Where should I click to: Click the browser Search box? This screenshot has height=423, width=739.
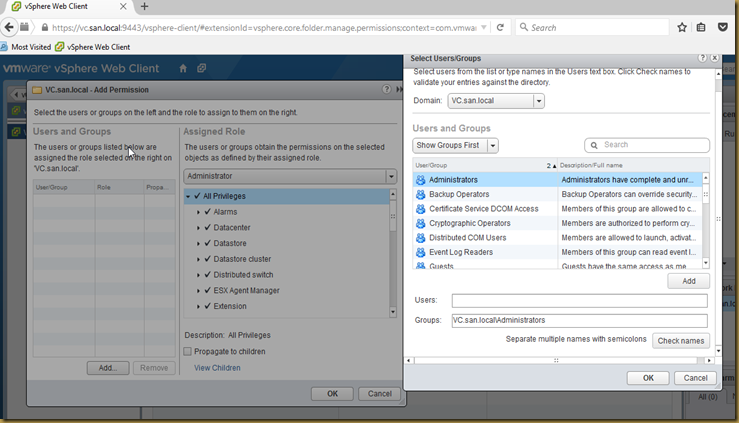click(592, 28)
